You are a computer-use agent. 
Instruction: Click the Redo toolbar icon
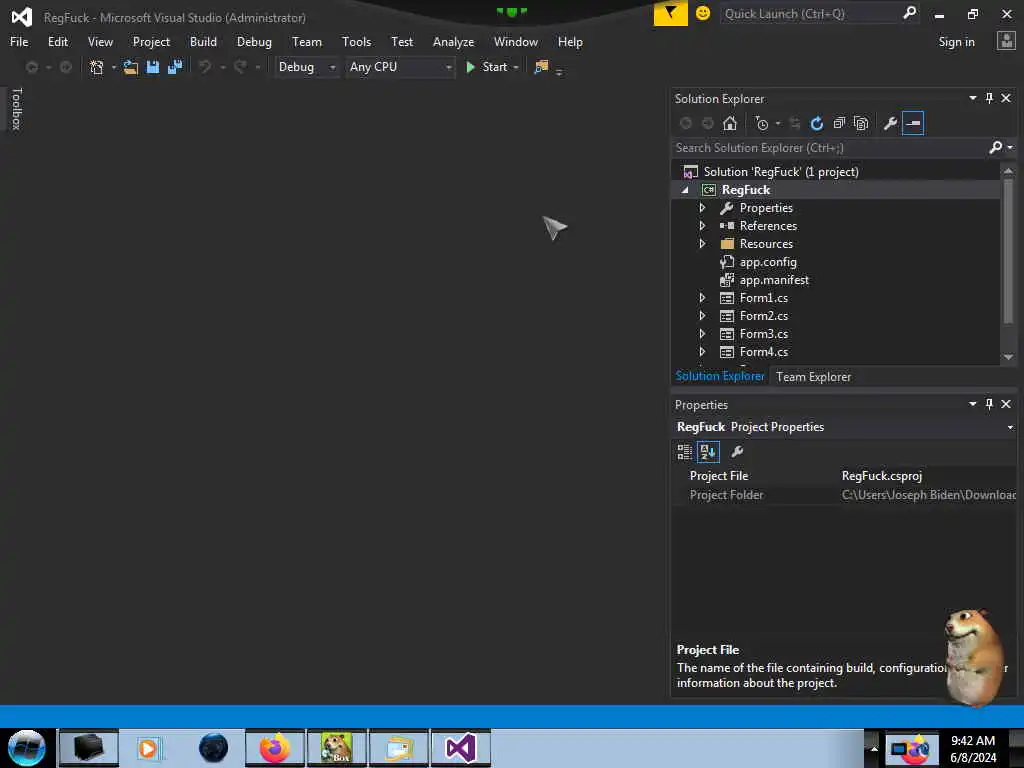[x=240, y=67]
